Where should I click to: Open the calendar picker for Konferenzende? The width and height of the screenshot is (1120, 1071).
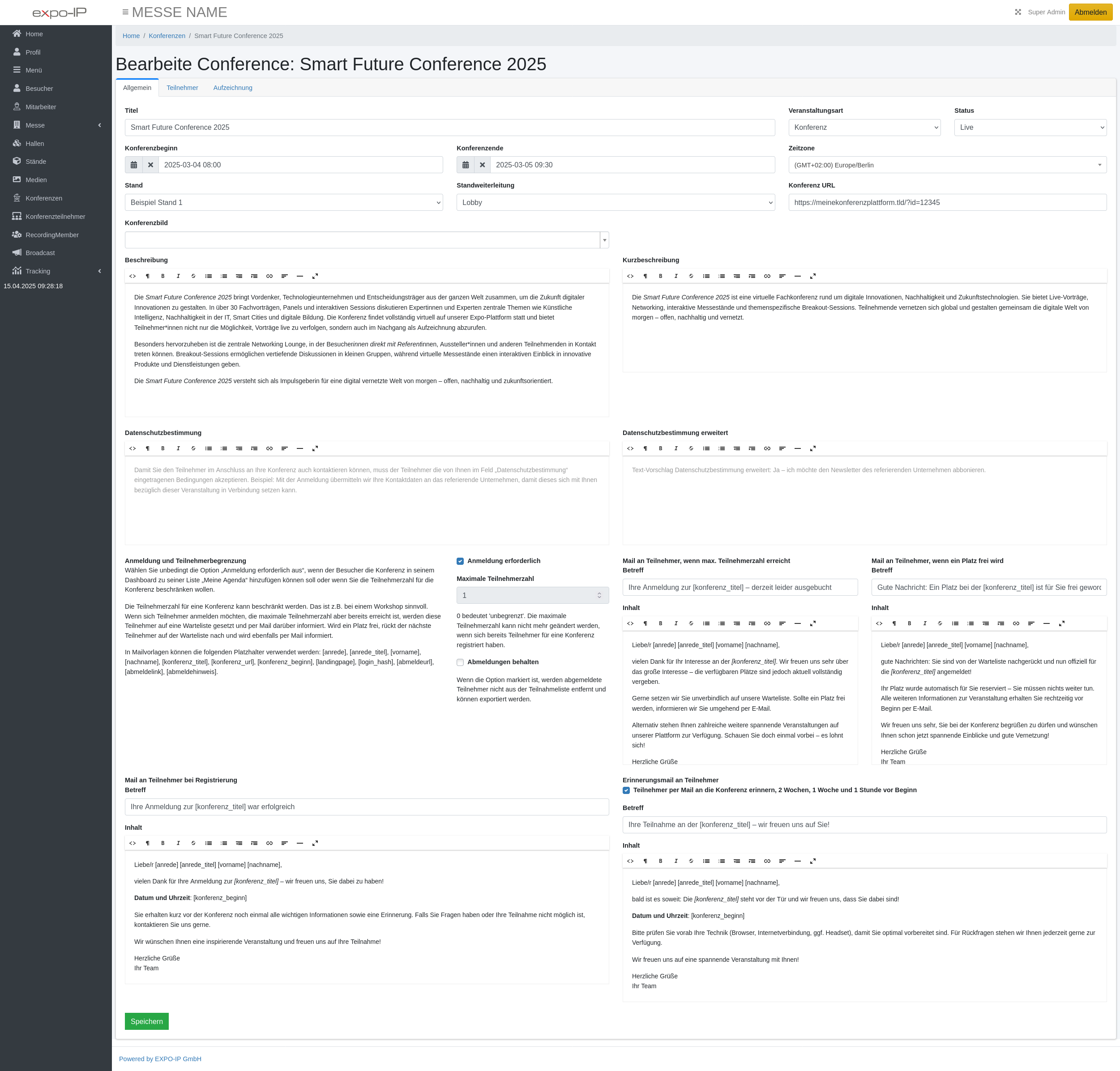coord(466,165)
